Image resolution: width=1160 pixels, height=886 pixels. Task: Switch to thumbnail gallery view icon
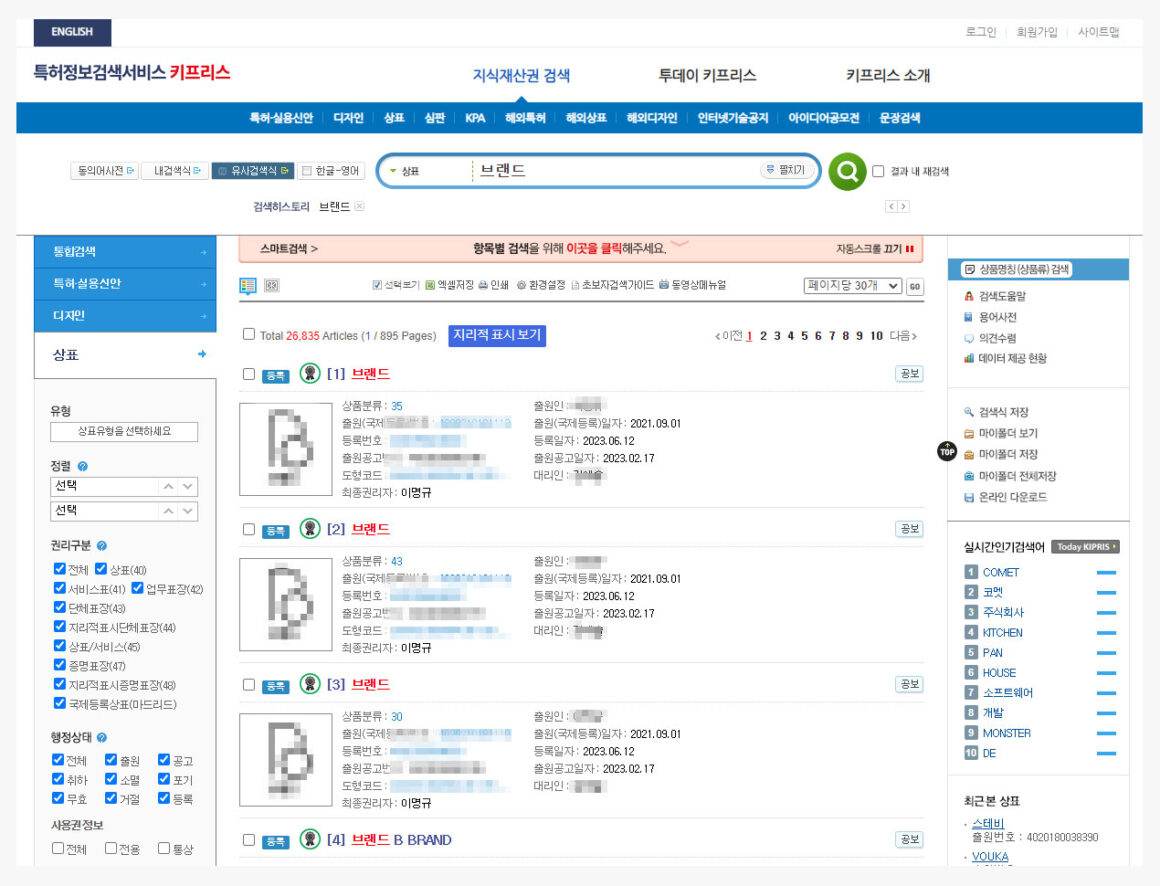click(272, 286)
